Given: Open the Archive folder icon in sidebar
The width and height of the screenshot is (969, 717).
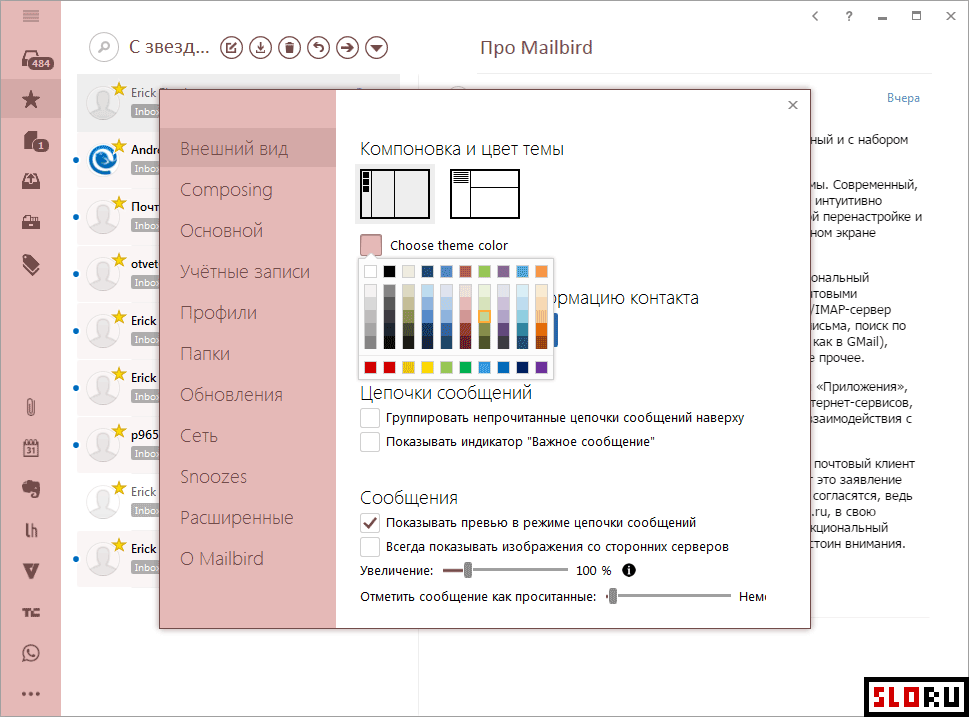Looking at the screenshot, I should 31,223.
